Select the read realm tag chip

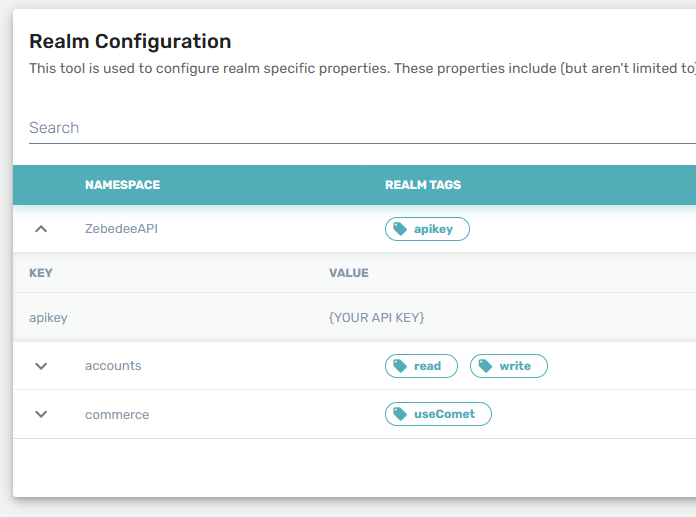click(427, 366)
